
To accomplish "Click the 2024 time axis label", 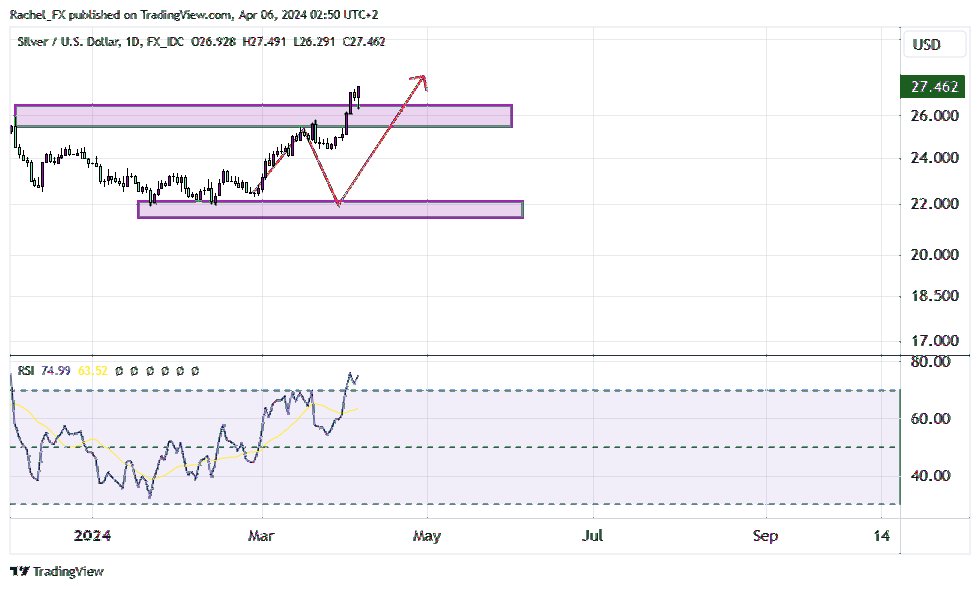I will pyautogui.click(x=92, y=536).
